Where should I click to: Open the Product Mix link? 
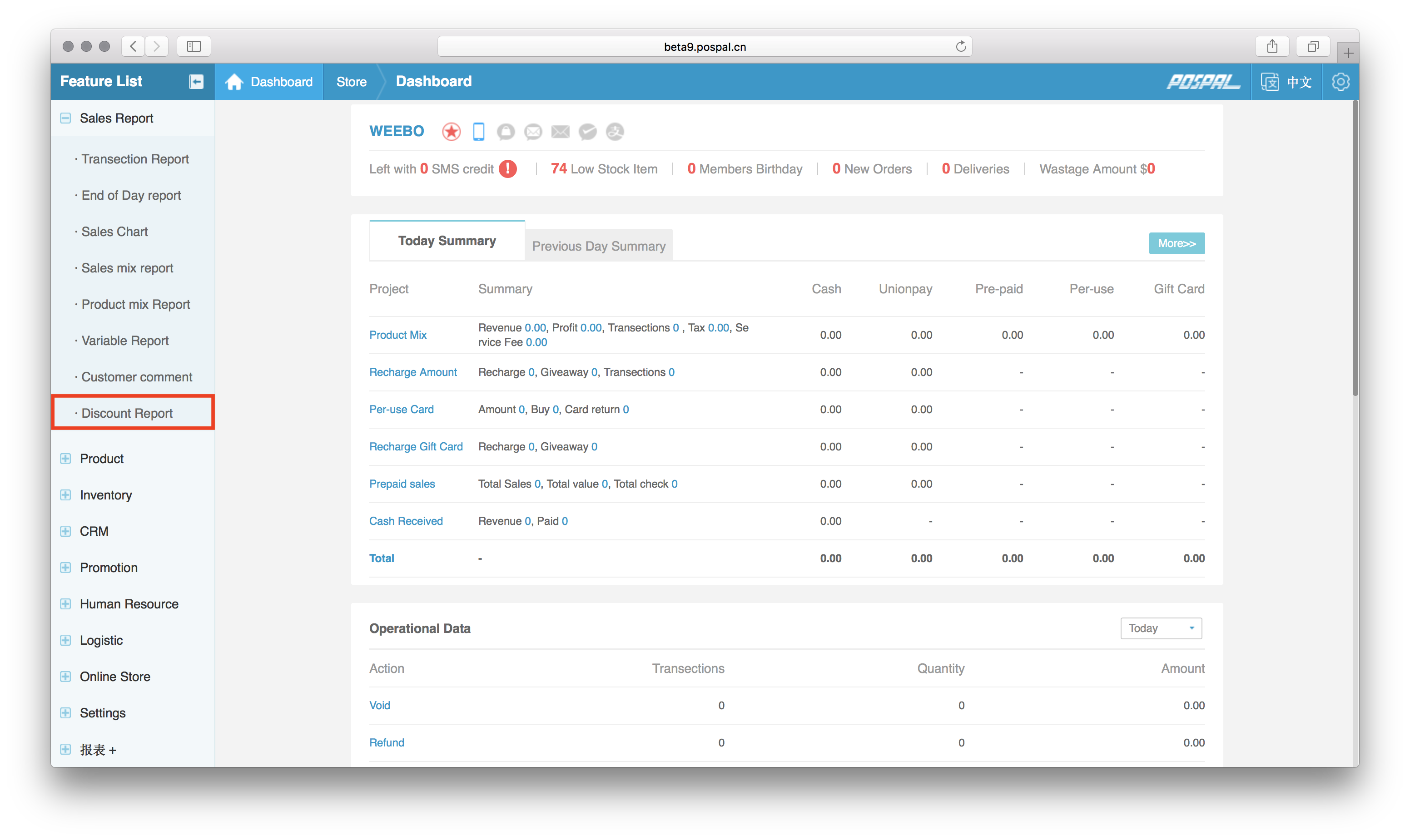tap(397, 335)
